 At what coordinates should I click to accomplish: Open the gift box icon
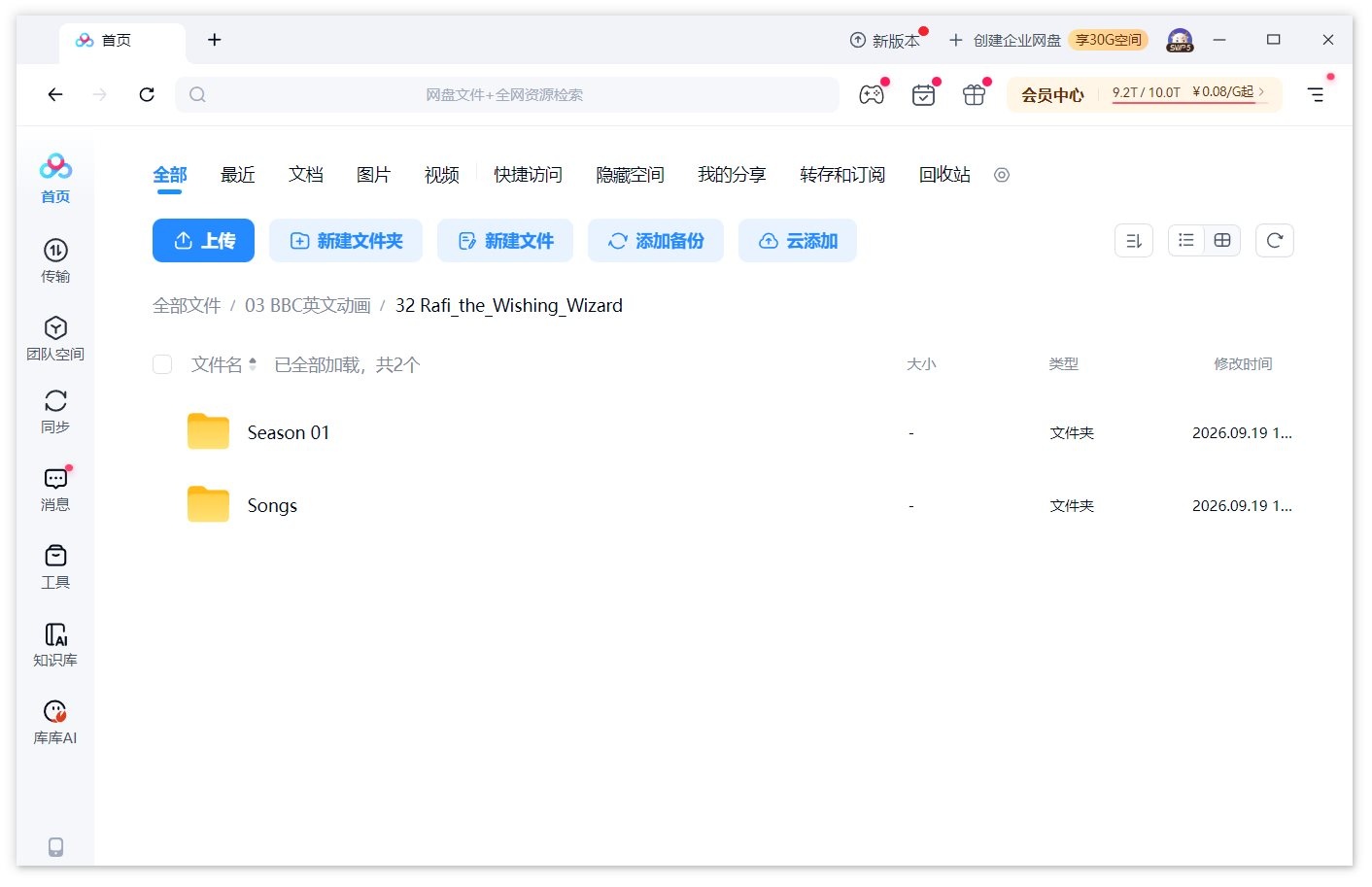click(974, 94)
